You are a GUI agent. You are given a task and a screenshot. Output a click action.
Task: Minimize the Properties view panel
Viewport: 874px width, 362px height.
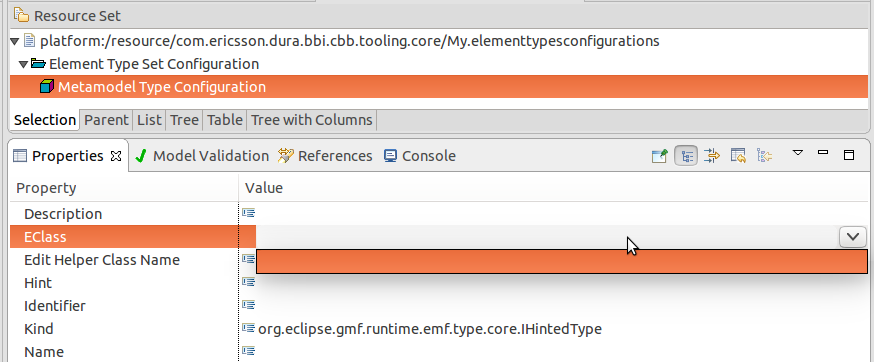pyautogui.click(x=823, y=152)
